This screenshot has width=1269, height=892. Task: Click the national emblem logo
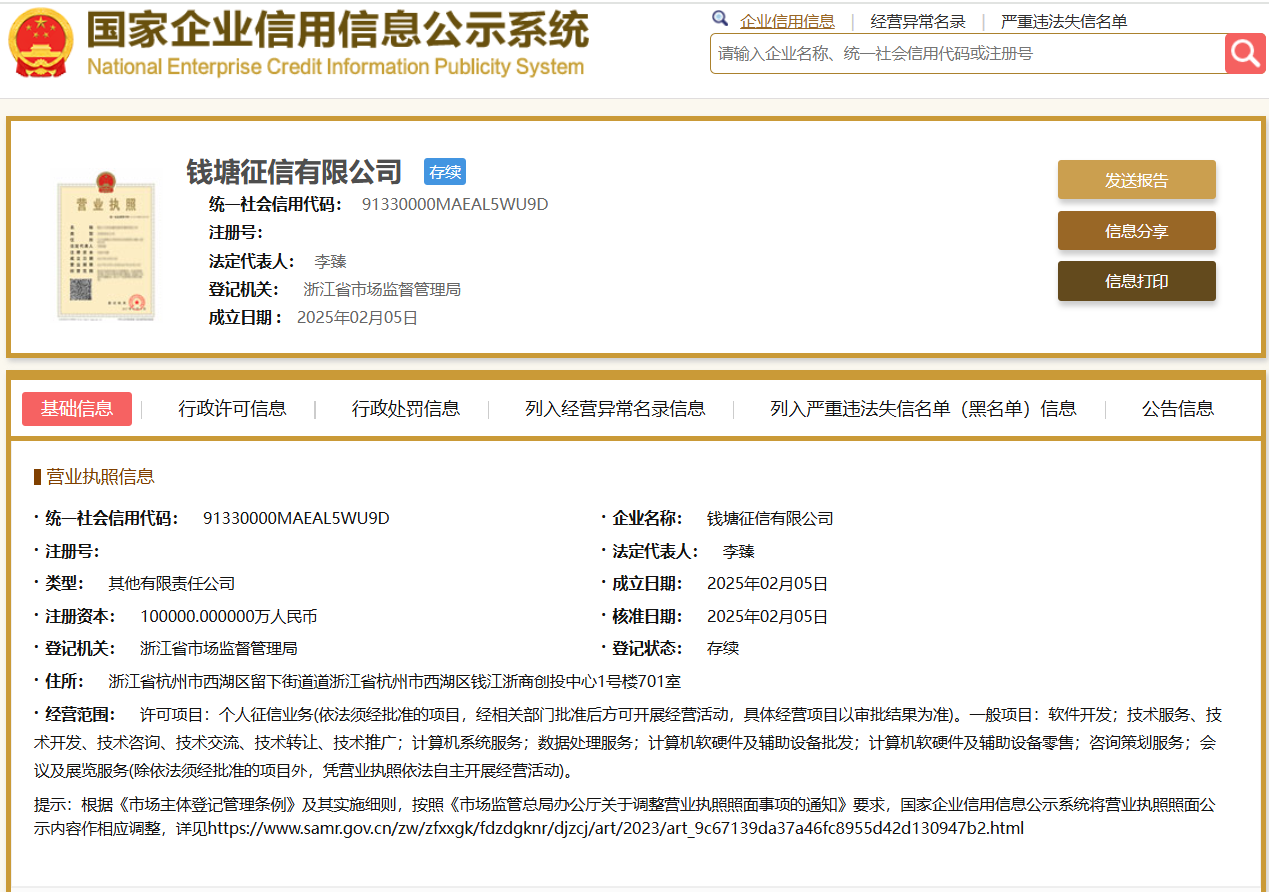[41, 44]
